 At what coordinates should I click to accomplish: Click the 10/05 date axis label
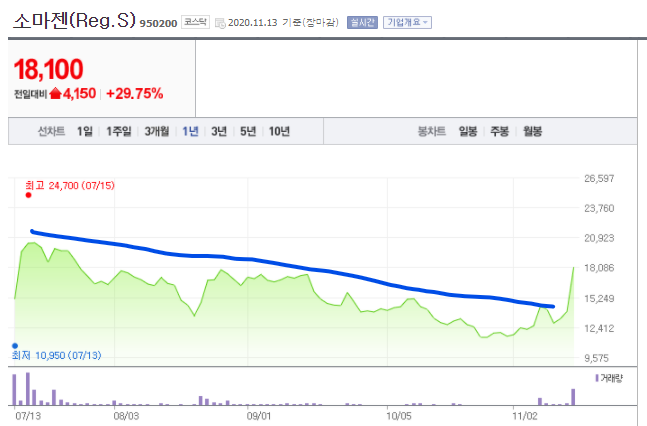click(x=399, y=416)
